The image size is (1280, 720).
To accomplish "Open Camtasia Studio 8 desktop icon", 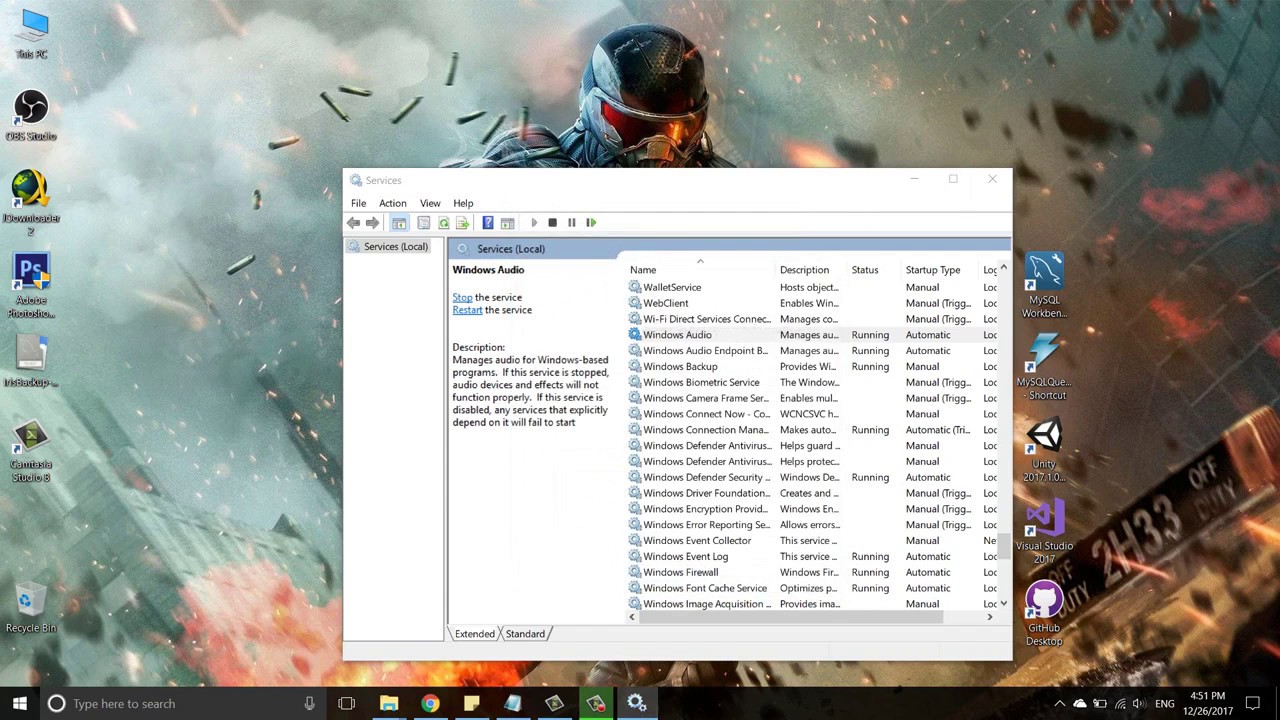I will 31,451.
